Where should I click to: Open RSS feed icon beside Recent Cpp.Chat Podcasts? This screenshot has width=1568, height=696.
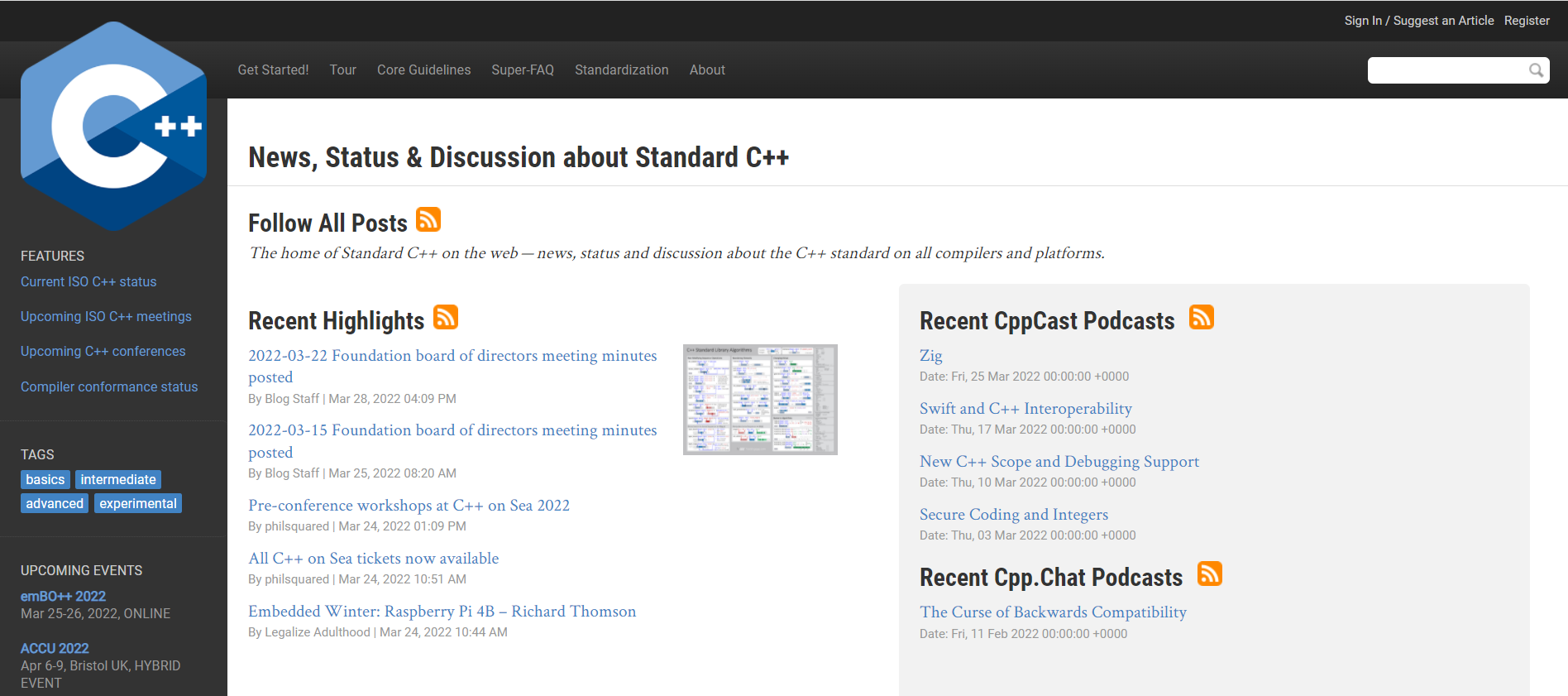click(1210, 574)
